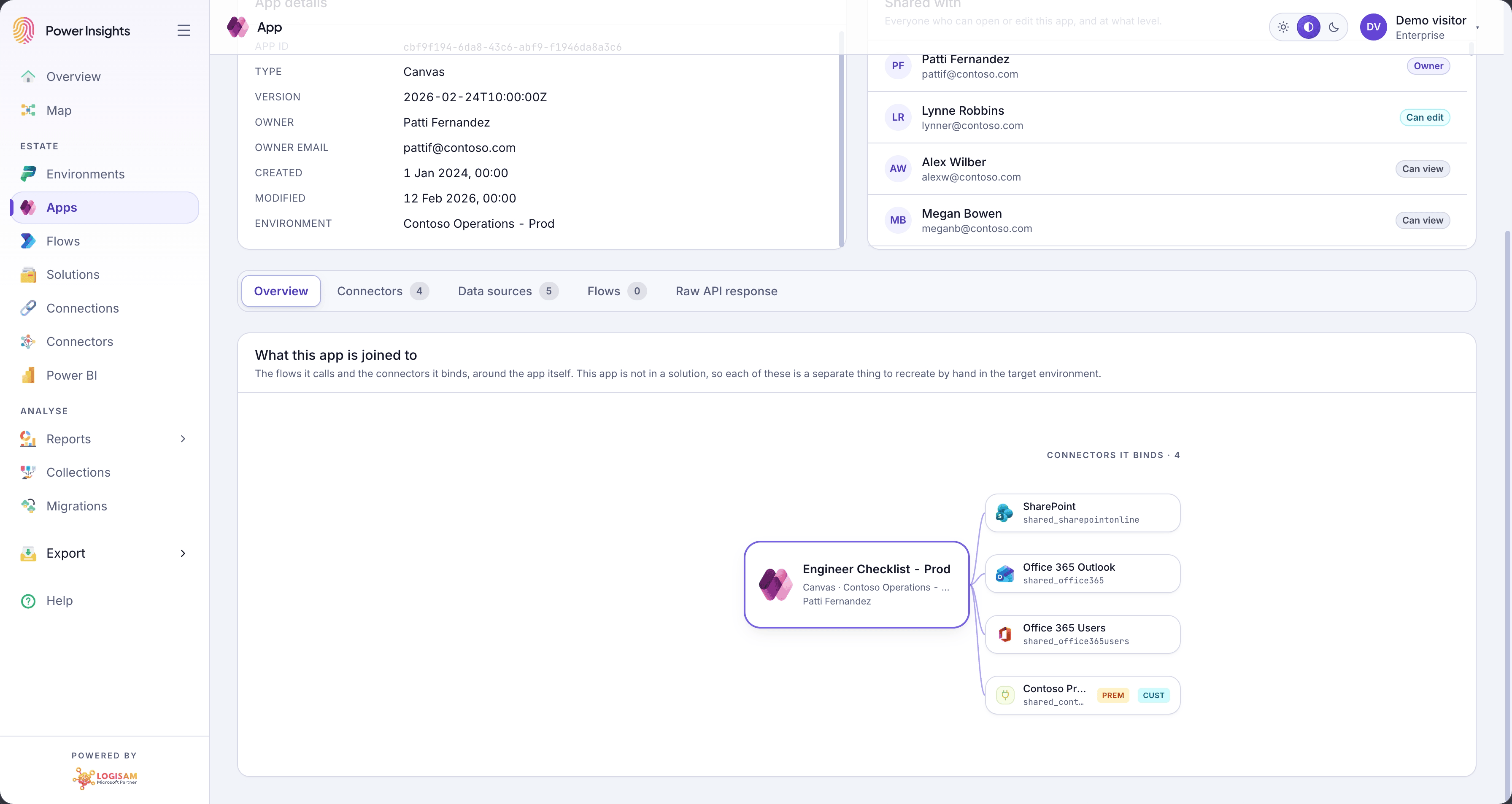Open Overview via its house icon
1512x804 pixels.
(28, 76)
